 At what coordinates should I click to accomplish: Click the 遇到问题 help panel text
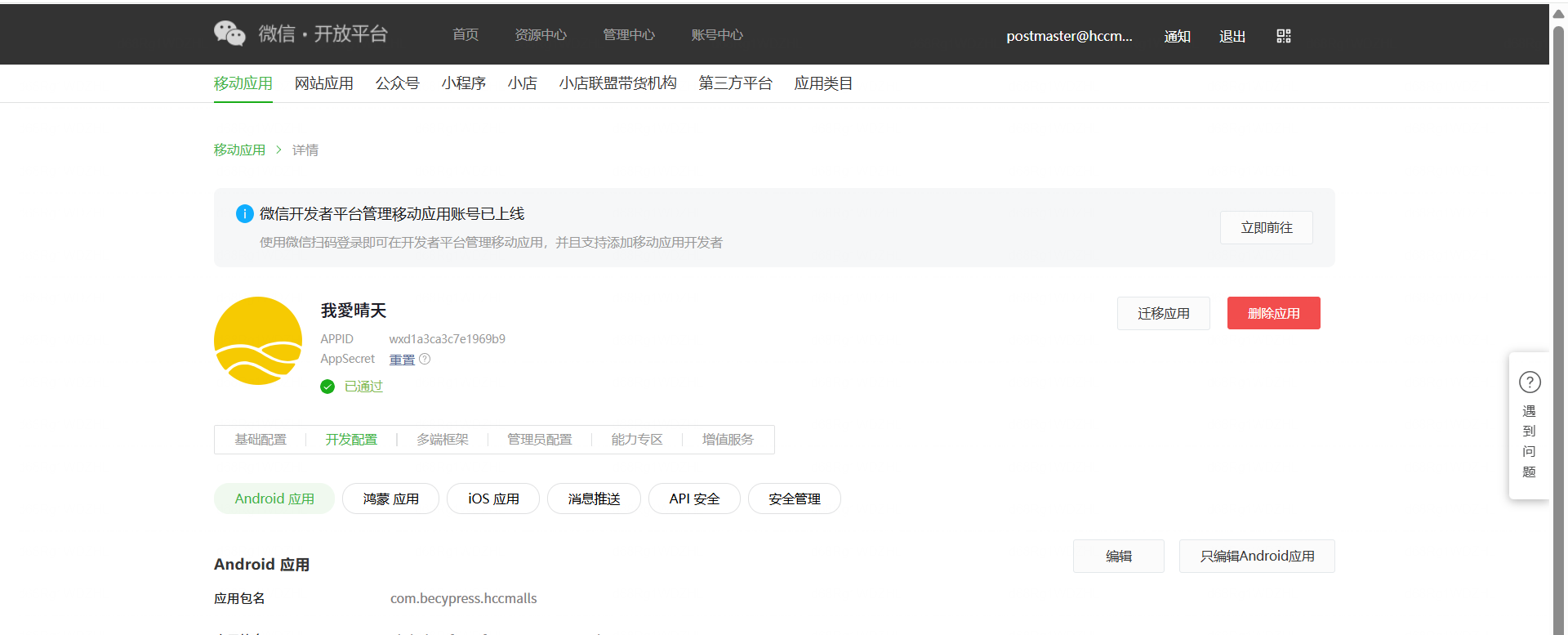click(x=1529, y=441)
